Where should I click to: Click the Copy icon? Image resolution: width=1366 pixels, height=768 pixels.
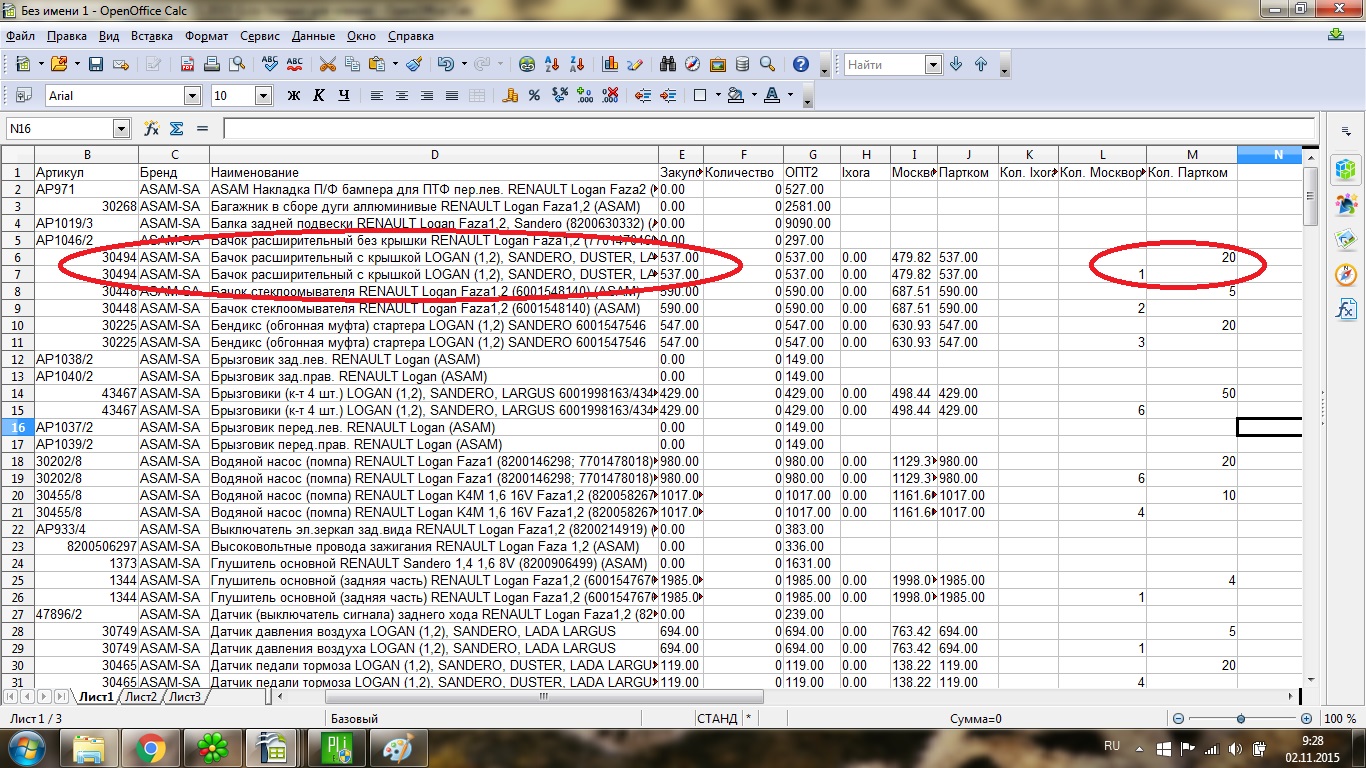click(x=352, y=64)
